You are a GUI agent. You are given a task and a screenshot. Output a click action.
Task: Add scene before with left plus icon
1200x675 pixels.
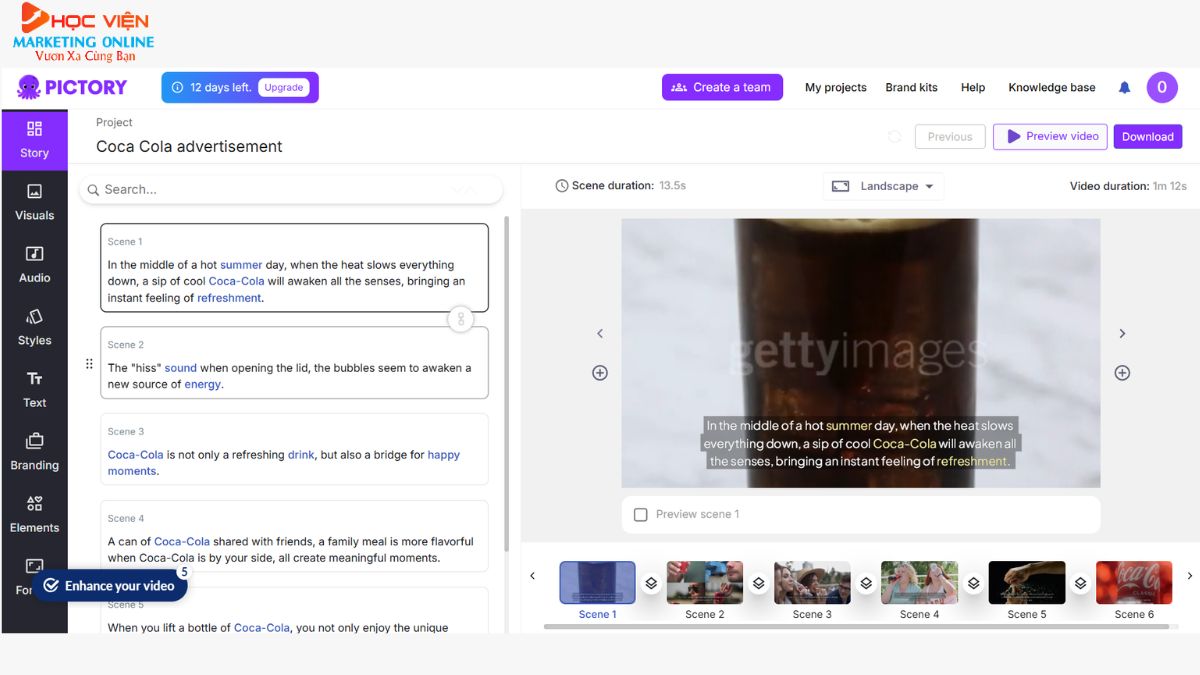tap(600, 373)
